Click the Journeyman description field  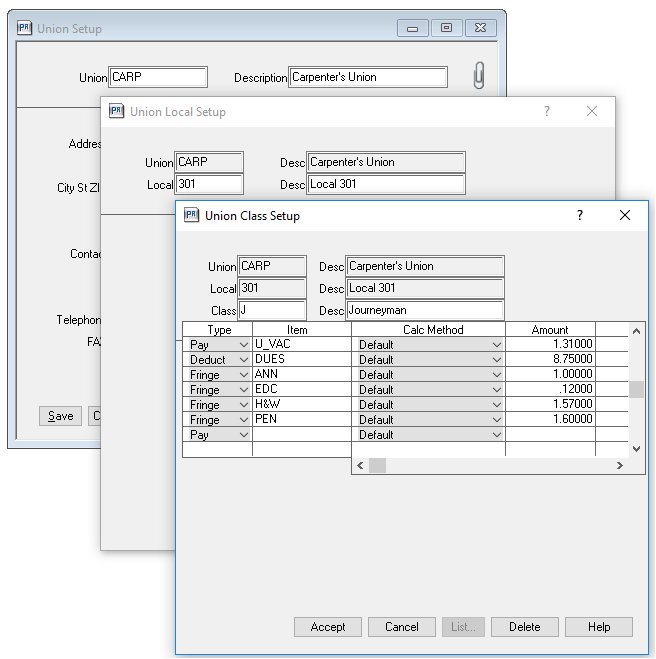[x=424, y=310]
